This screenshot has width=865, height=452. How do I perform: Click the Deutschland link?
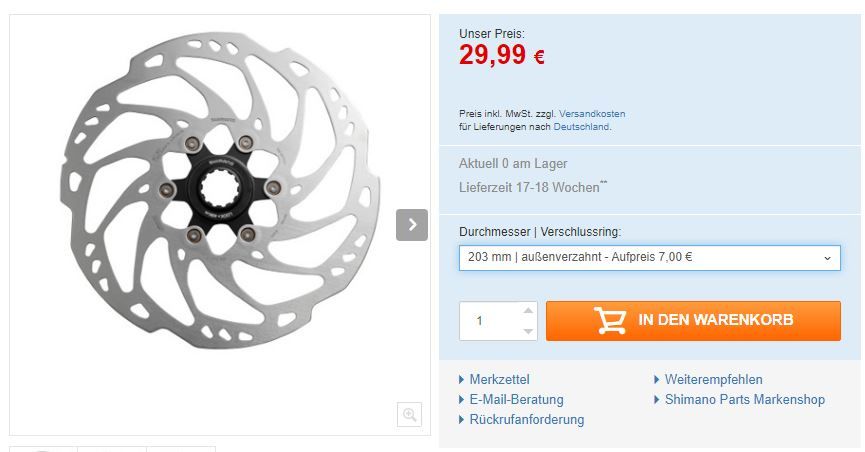(581, 126)
